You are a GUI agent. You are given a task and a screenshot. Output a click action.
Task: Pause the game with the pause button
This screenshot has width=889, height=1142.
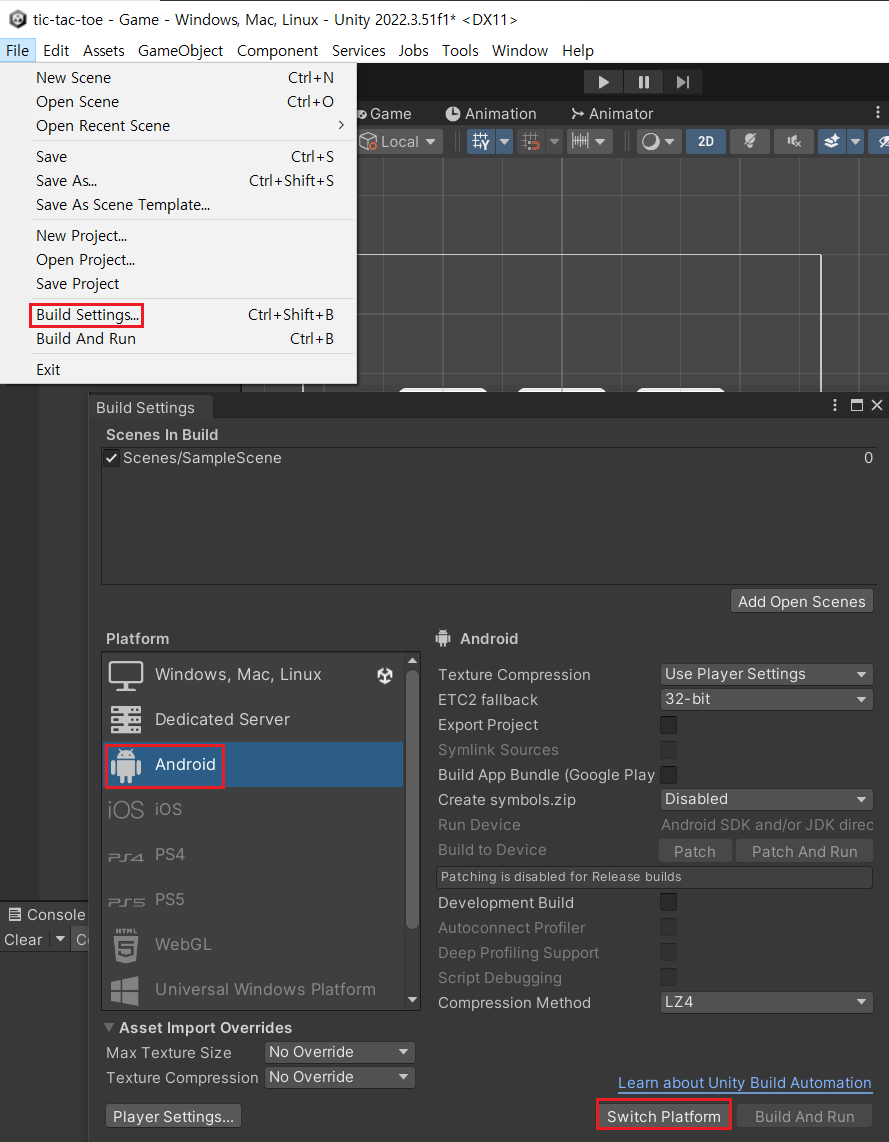point(644,82)
